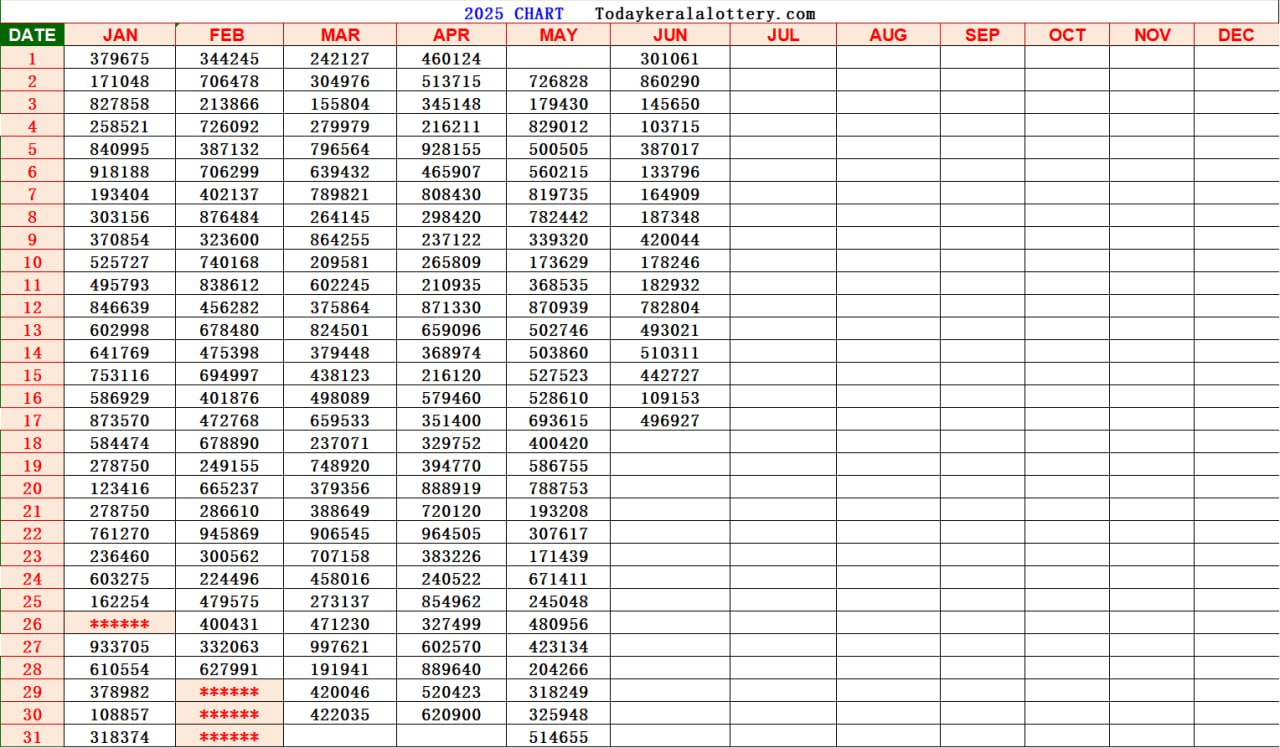1280x748 pixels.
Task: Select the green DATE header cell
Action: 32,35
